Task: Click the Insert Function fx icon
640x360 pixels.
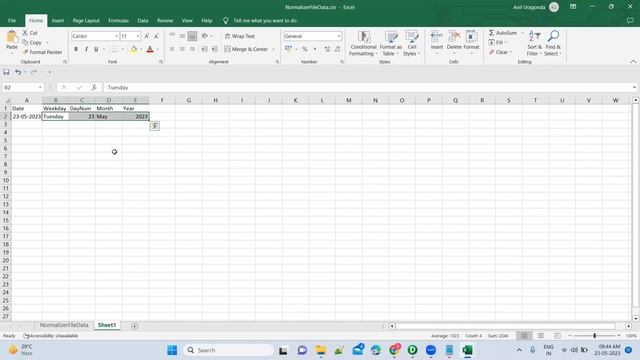Action: 94,87
